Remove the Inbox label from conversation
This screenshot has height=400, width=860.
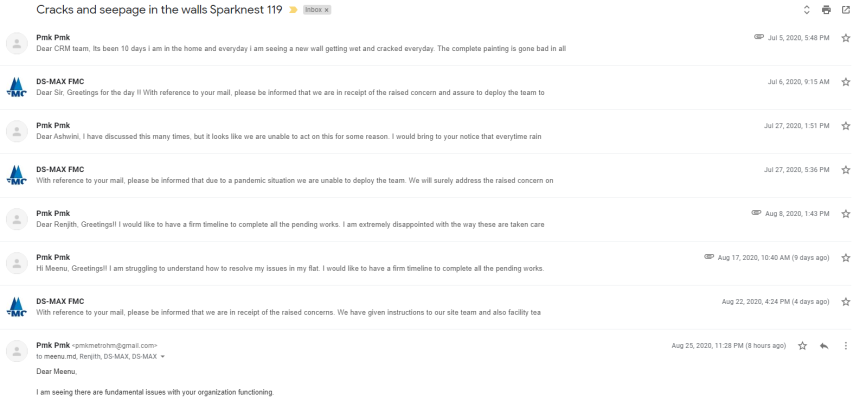point(326,10)
